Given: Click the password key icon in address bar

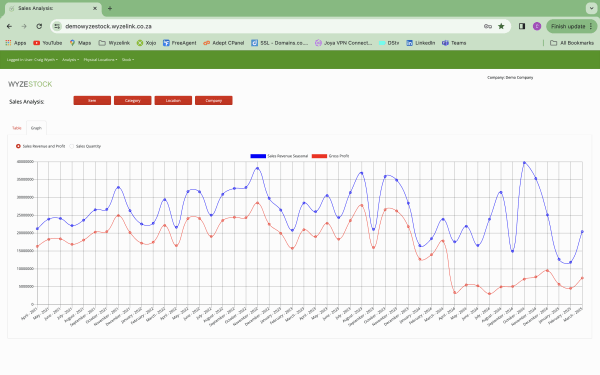Looking at the screenshot, I should pos(488,26).
